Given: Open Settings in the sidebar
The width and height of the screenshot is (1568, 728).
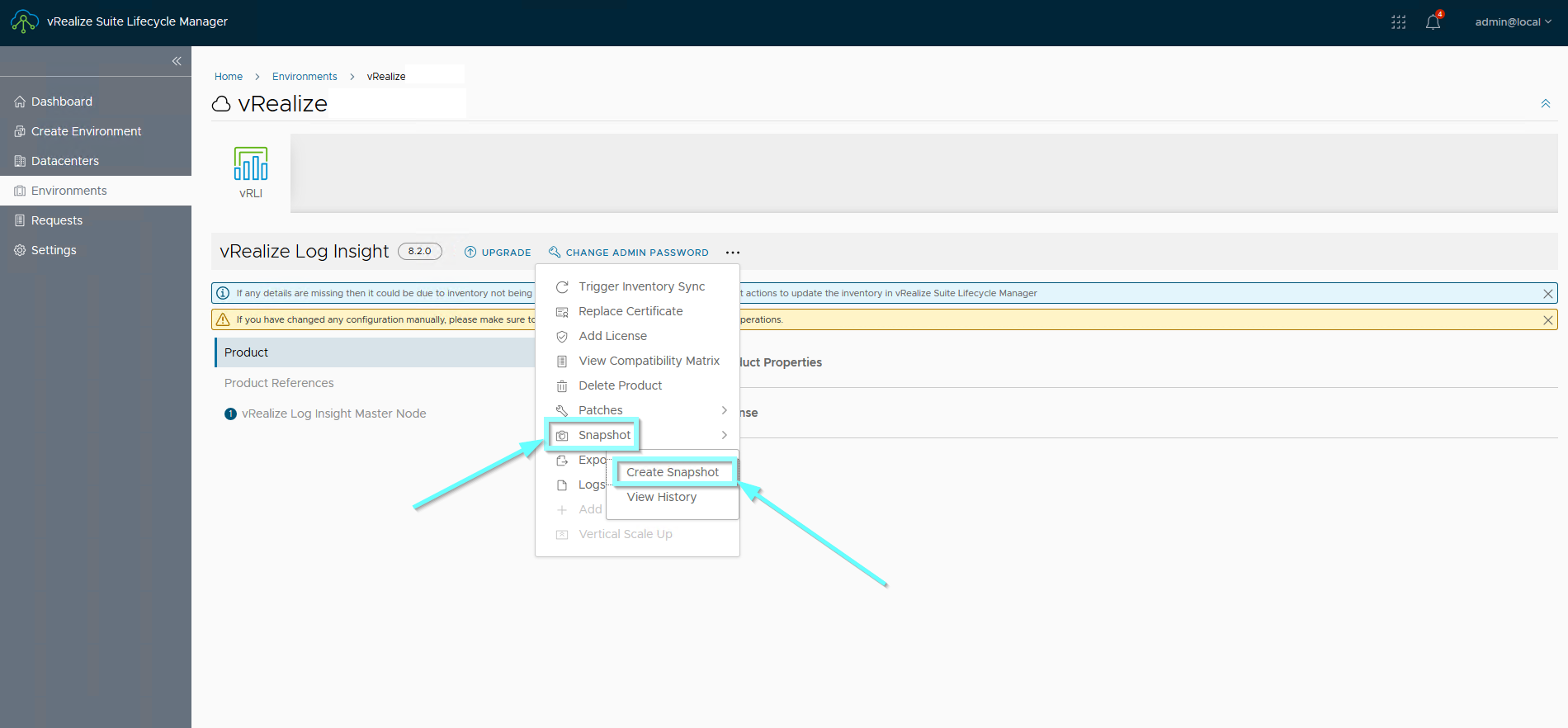Looking at the screenshot, I should (x=96, y=250).
